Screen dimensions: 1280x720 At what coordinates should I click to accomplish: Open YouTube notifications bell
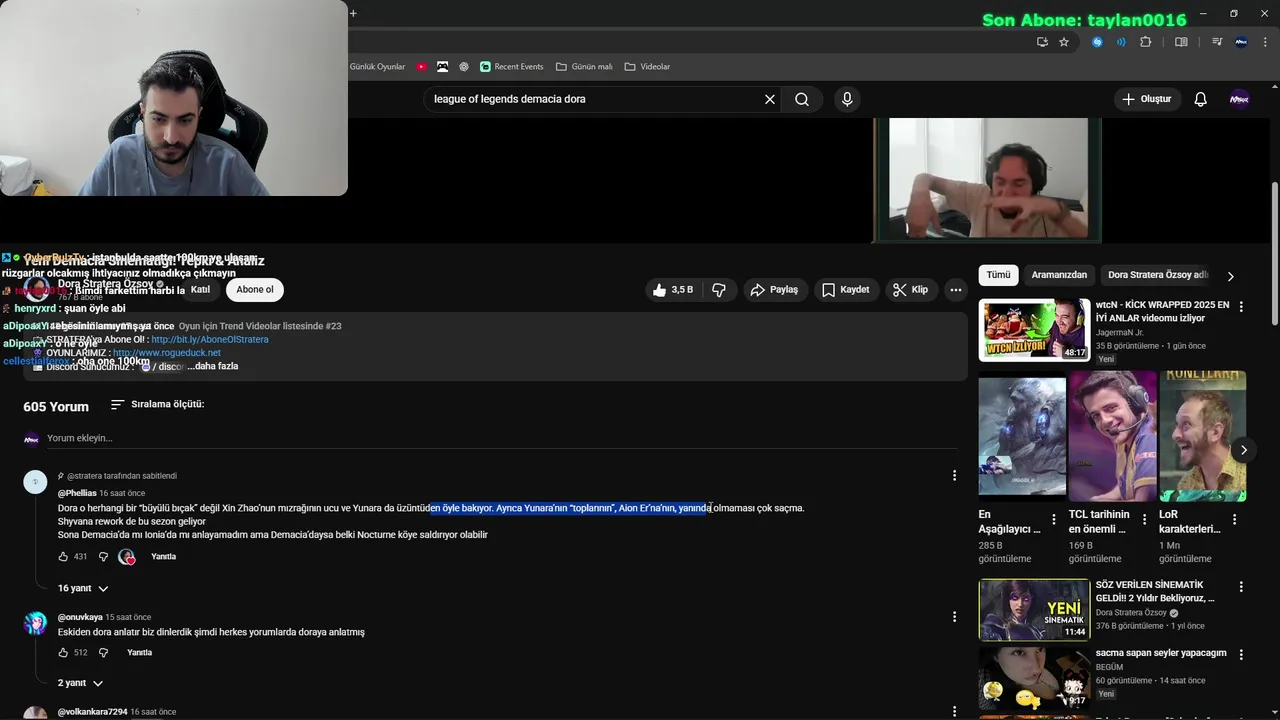pyautogui.click(x=1201, y=99)
